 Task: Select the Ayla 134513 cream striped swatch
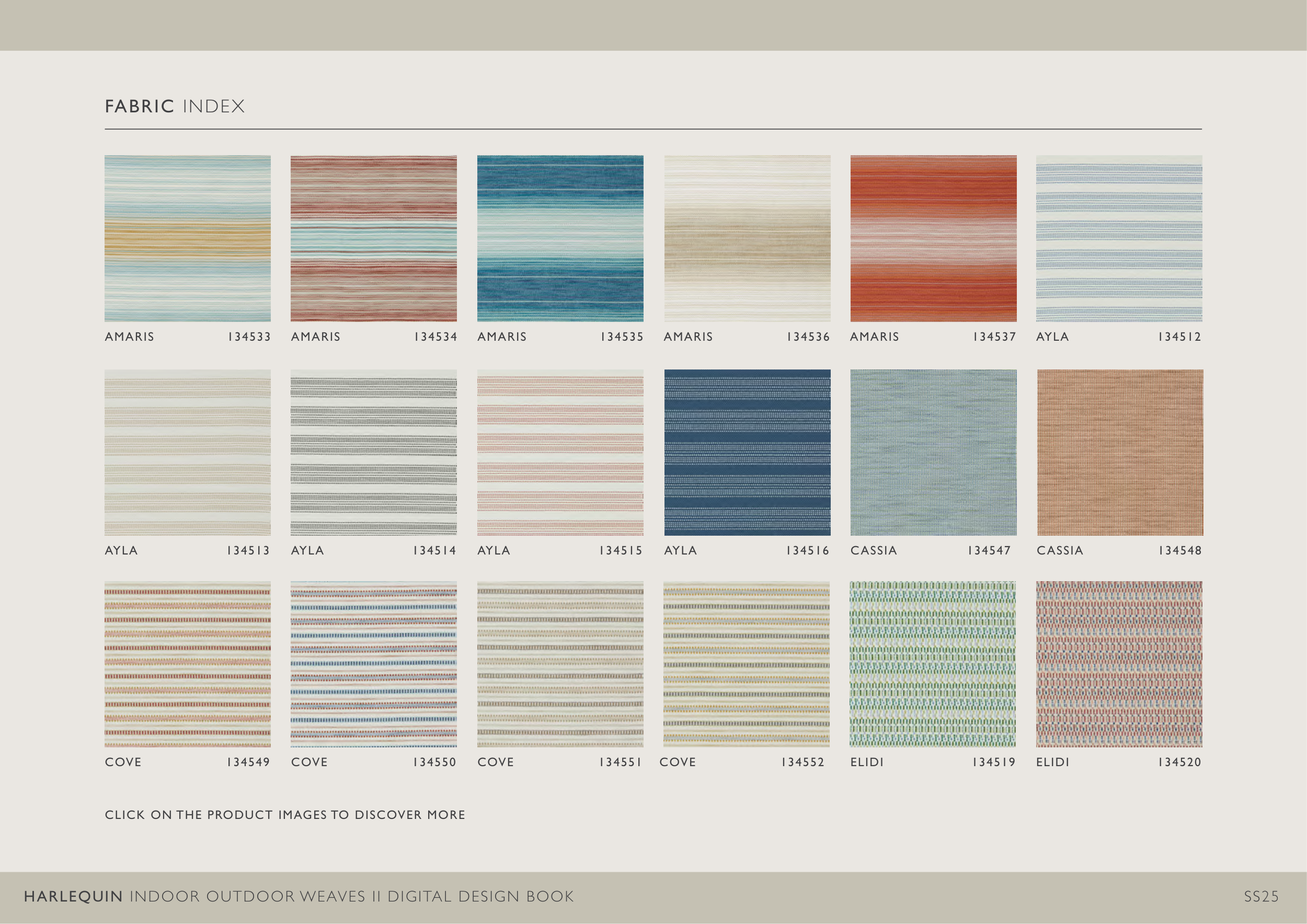[x=187, y=452]
